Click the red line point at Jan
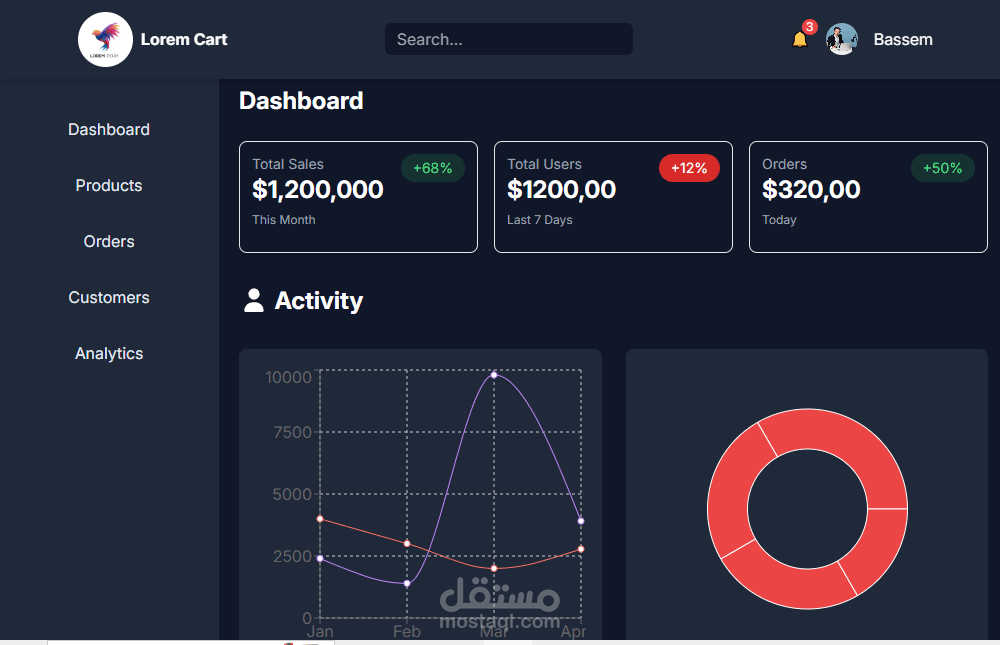This screenshot has width=1000, height=645. coord(320,519)
